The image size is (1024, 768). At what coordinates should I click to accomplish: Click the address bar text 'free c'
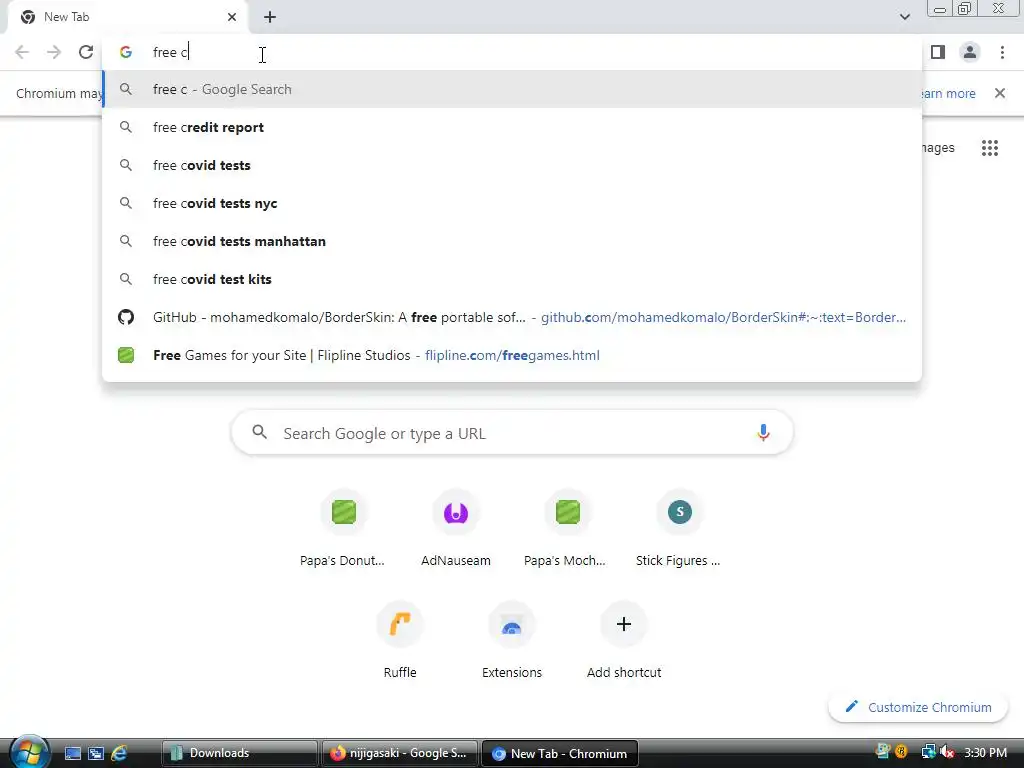point(170,52)
